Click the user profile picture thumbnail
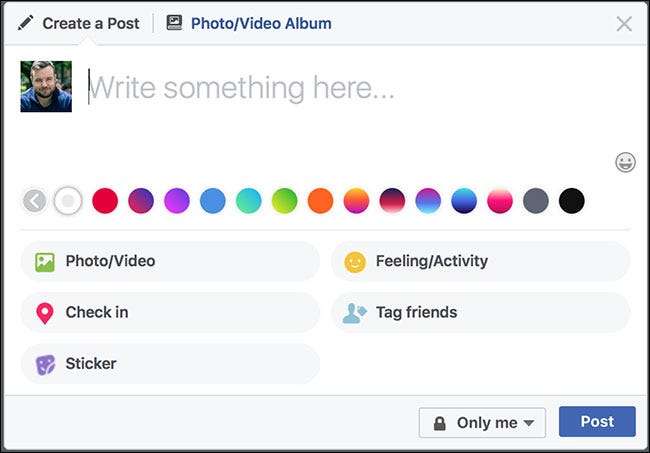This screenshot has height=453, width=650. 46,86
